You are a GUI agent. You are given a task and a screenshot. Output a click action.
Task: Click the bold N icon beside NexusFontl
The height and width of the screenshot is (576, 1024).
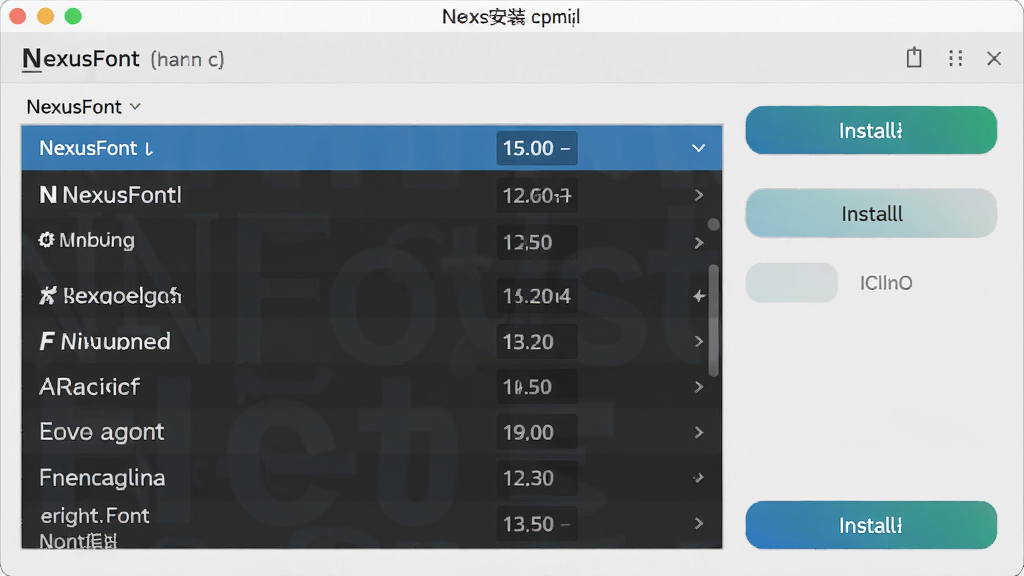(x=48, y=195)
